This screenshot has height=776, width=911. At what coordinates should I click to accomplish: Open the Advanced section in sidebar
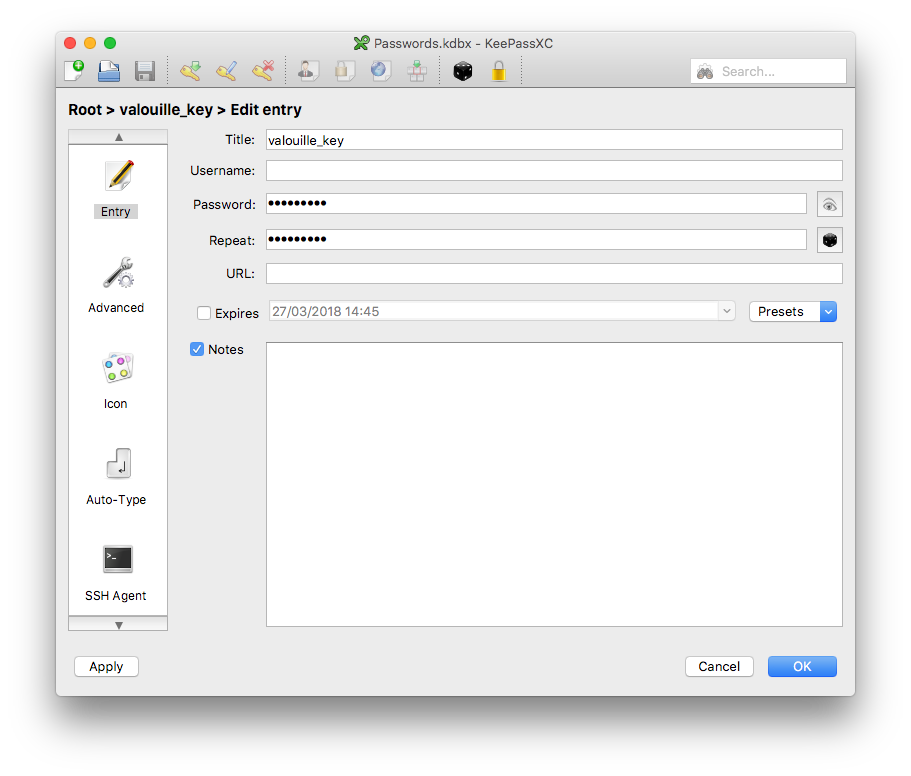click(x=116, y=285)
